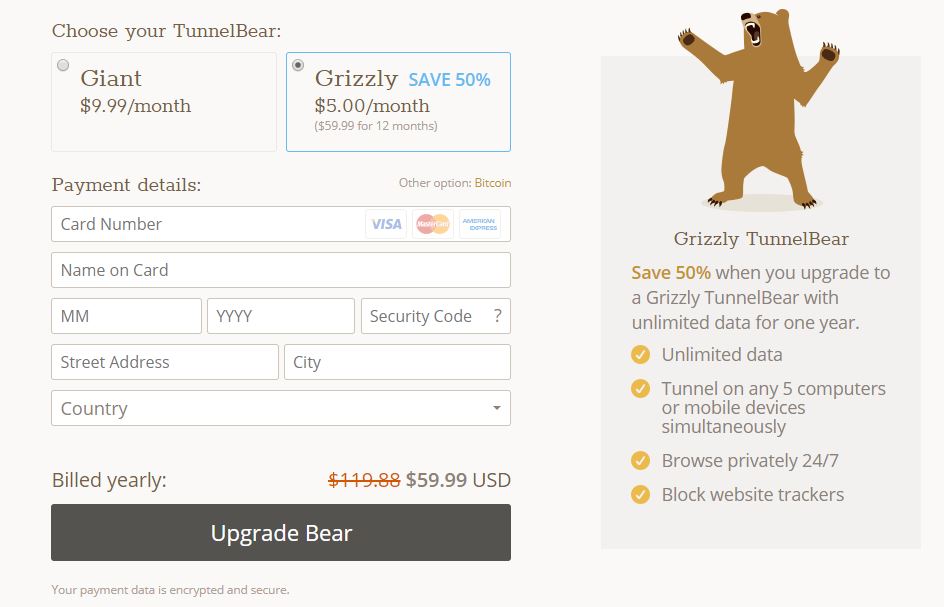Focus the Name on Card field
Screen dimensions: 944x607
point(281,270)
